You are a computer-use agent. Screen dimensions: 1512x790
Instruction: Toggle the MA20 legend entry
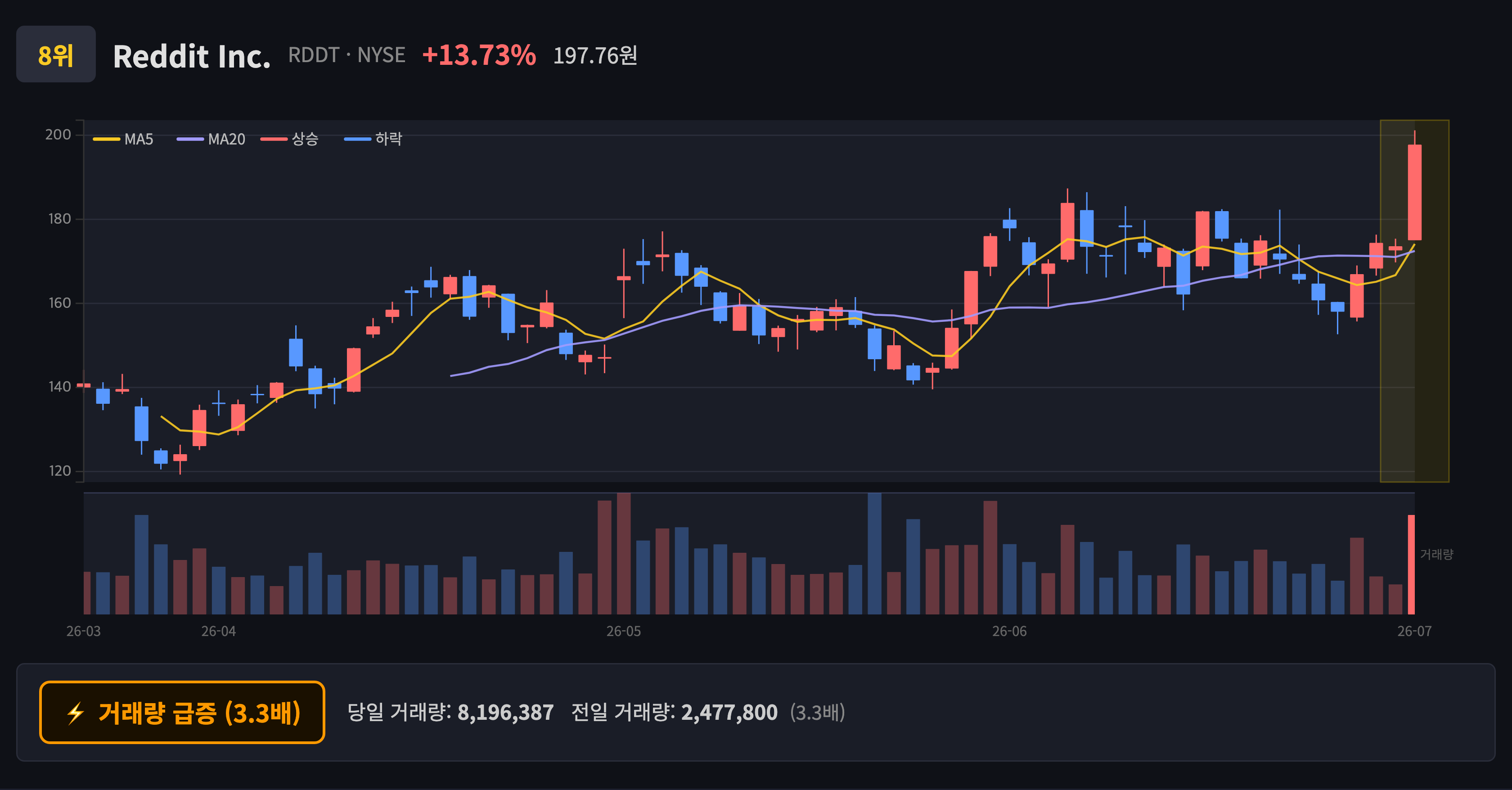[211, 139]
